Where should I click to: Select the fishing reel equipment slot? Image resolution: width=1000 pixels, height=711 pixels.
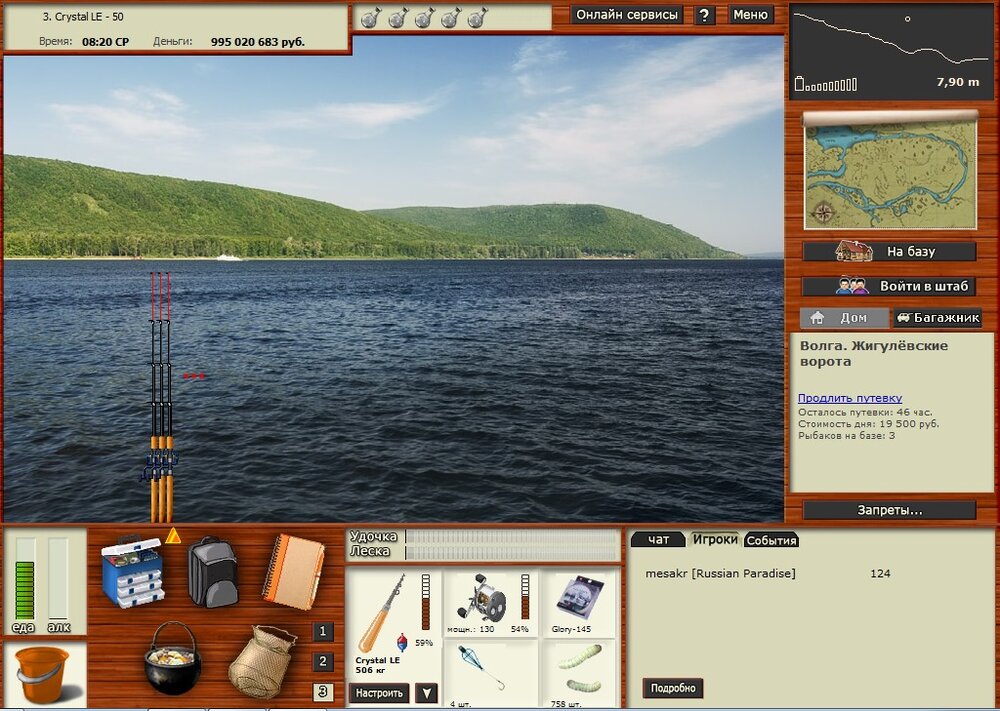click(x=491, y=603)
